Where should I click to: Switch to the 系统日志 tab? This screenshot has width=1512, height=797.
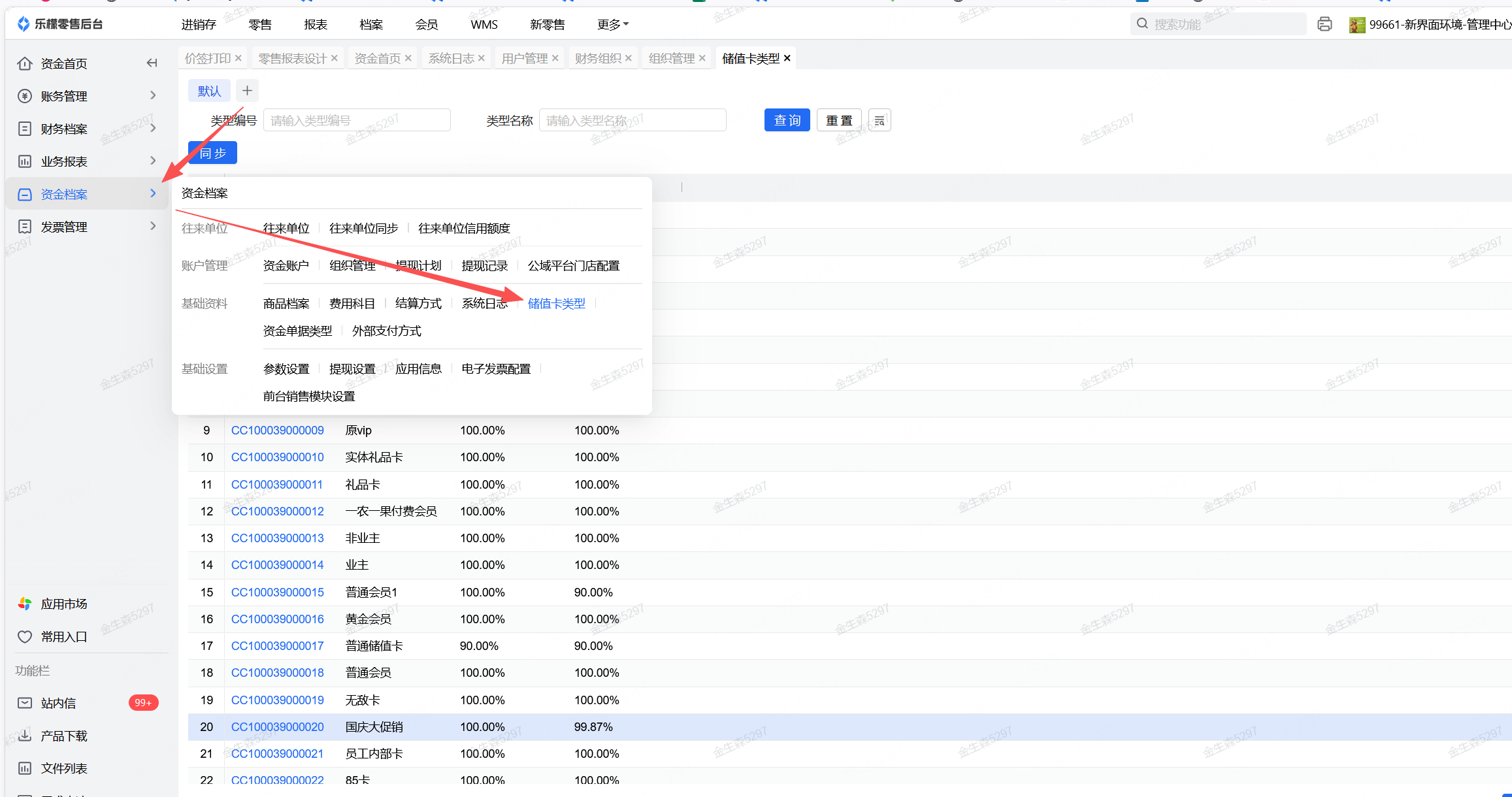point(451,58)
